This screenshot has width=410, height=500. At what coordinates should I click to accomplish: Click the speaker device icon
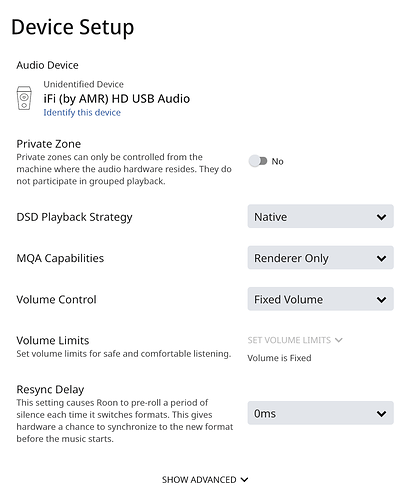point(24,98)
